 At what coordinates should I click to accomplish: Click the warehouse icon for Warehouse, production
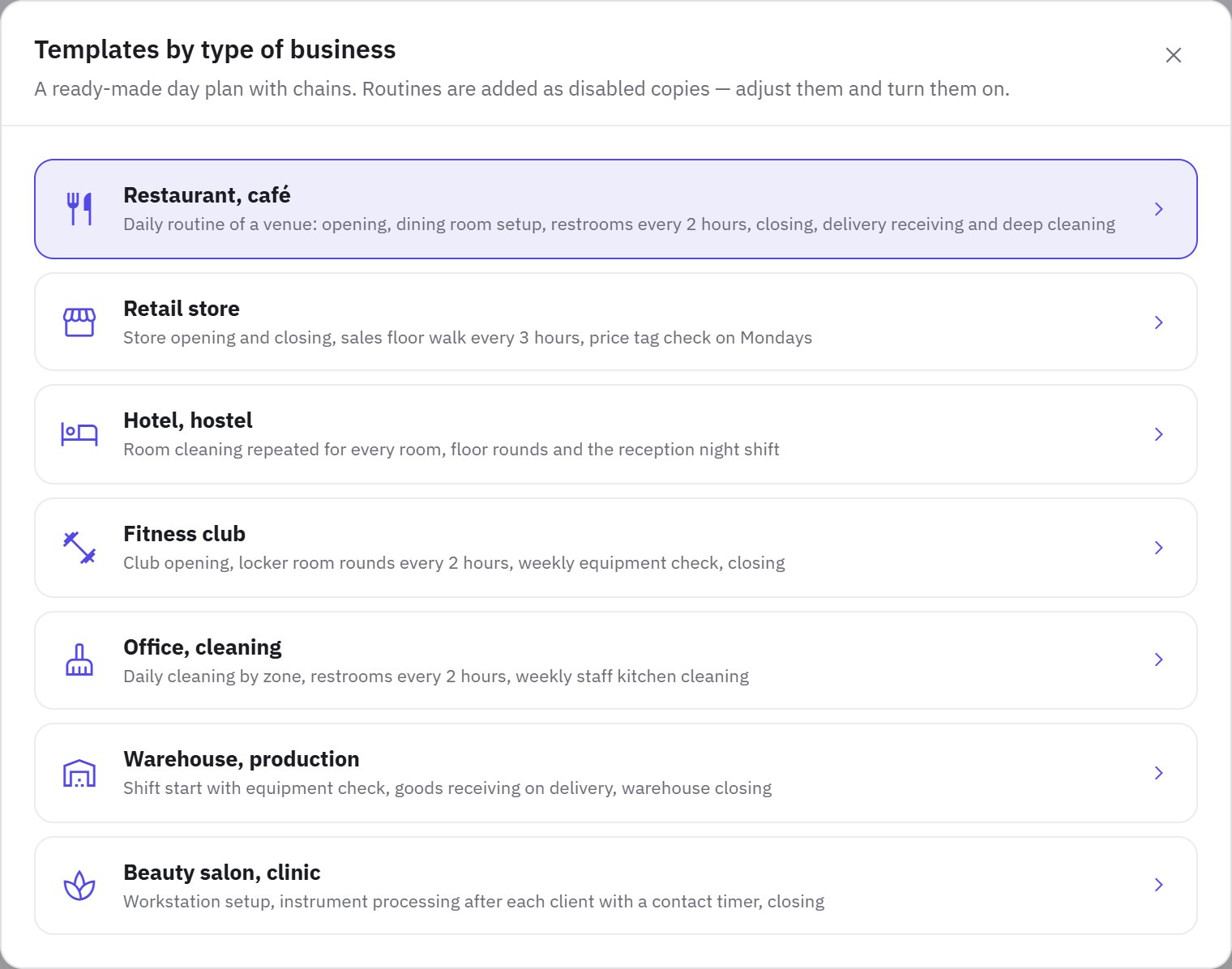point(79,773)
